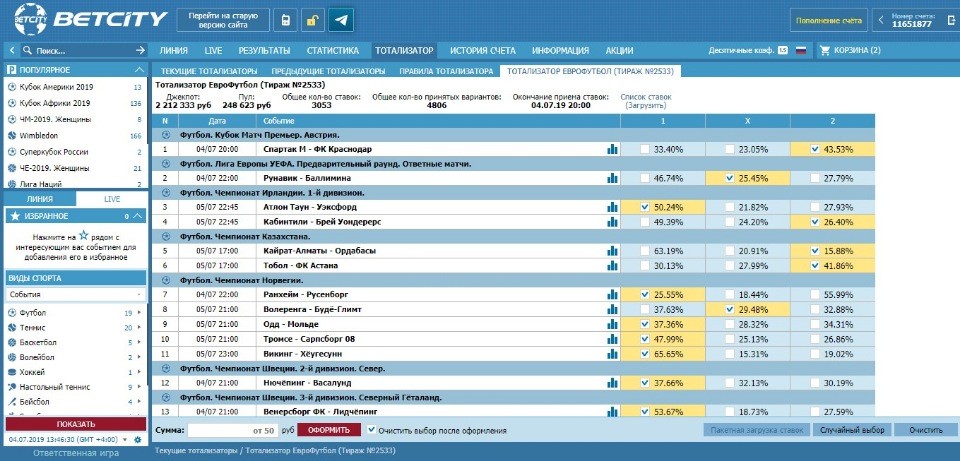960x461 pixels.
Task: Toggle 'Очистить выбор после оформления' checkbox
Action: (x=372, y=430)
